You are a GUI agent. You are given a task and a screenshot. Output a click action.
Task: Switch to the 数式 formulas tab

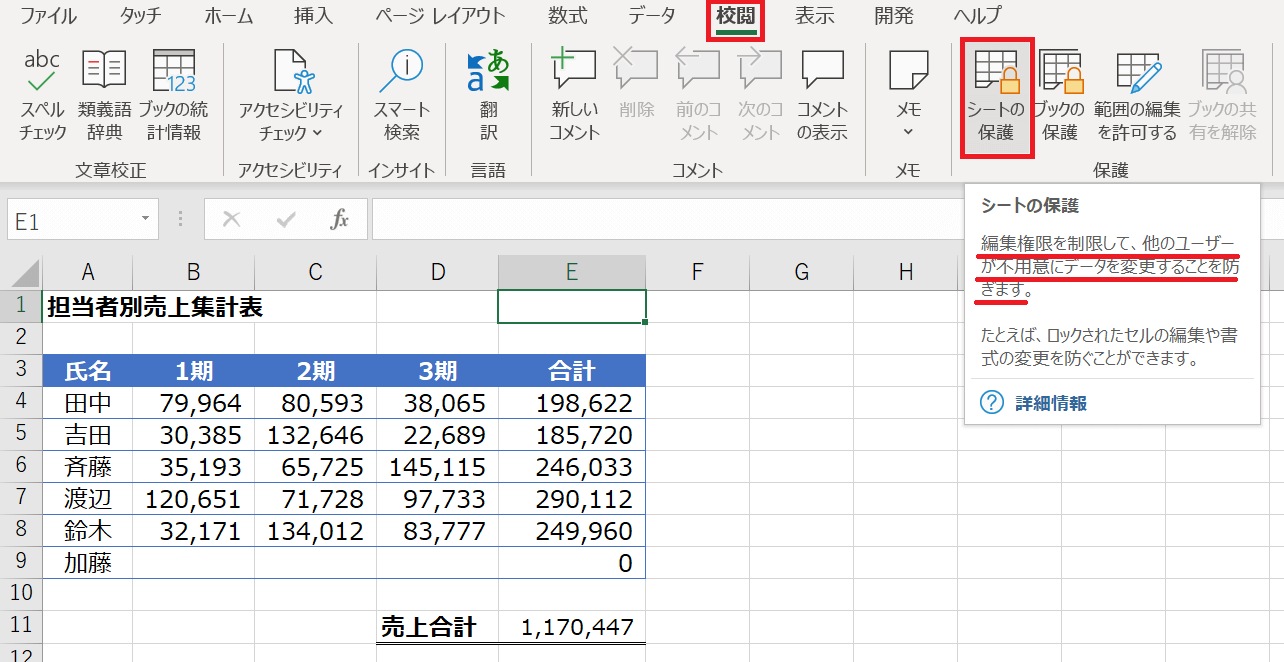[568, 16]
